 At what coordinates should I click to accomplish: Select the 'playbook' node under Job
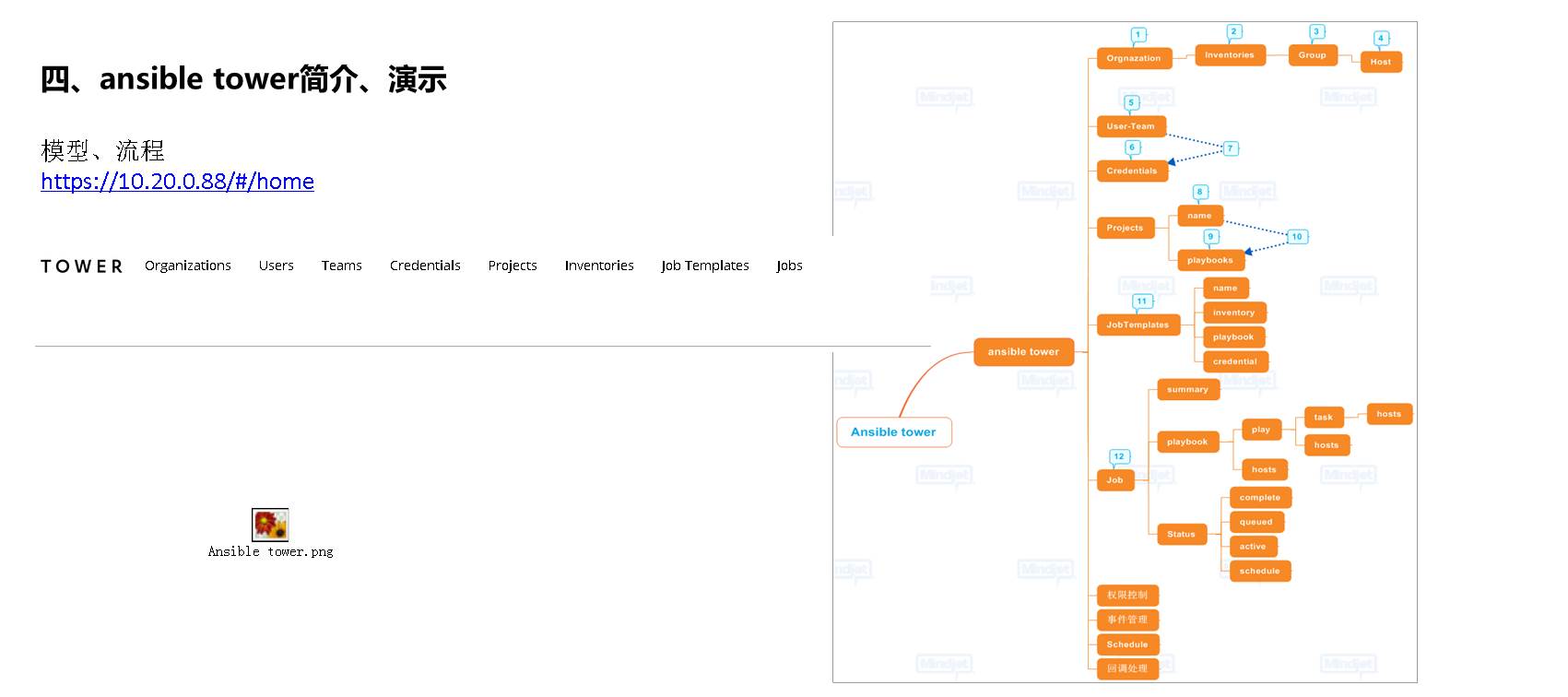(x=1187, y=443)
